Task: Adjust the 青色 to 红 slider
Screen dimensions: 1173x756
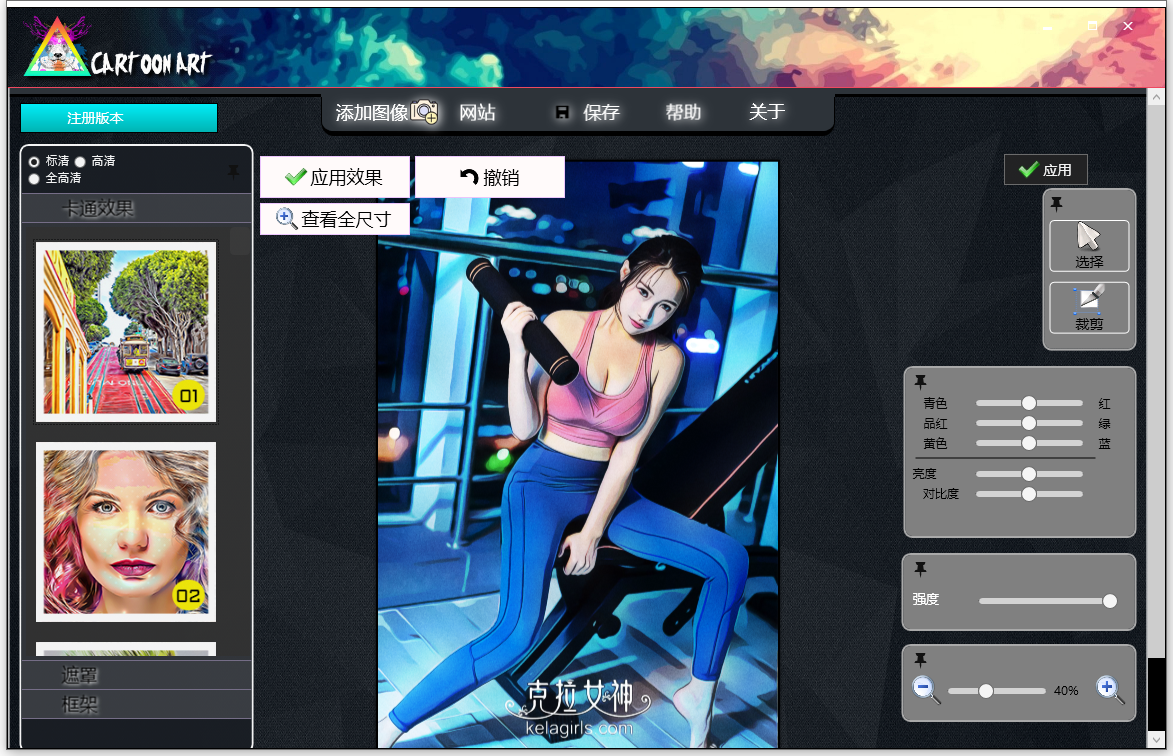Action: coord(1029,403)
